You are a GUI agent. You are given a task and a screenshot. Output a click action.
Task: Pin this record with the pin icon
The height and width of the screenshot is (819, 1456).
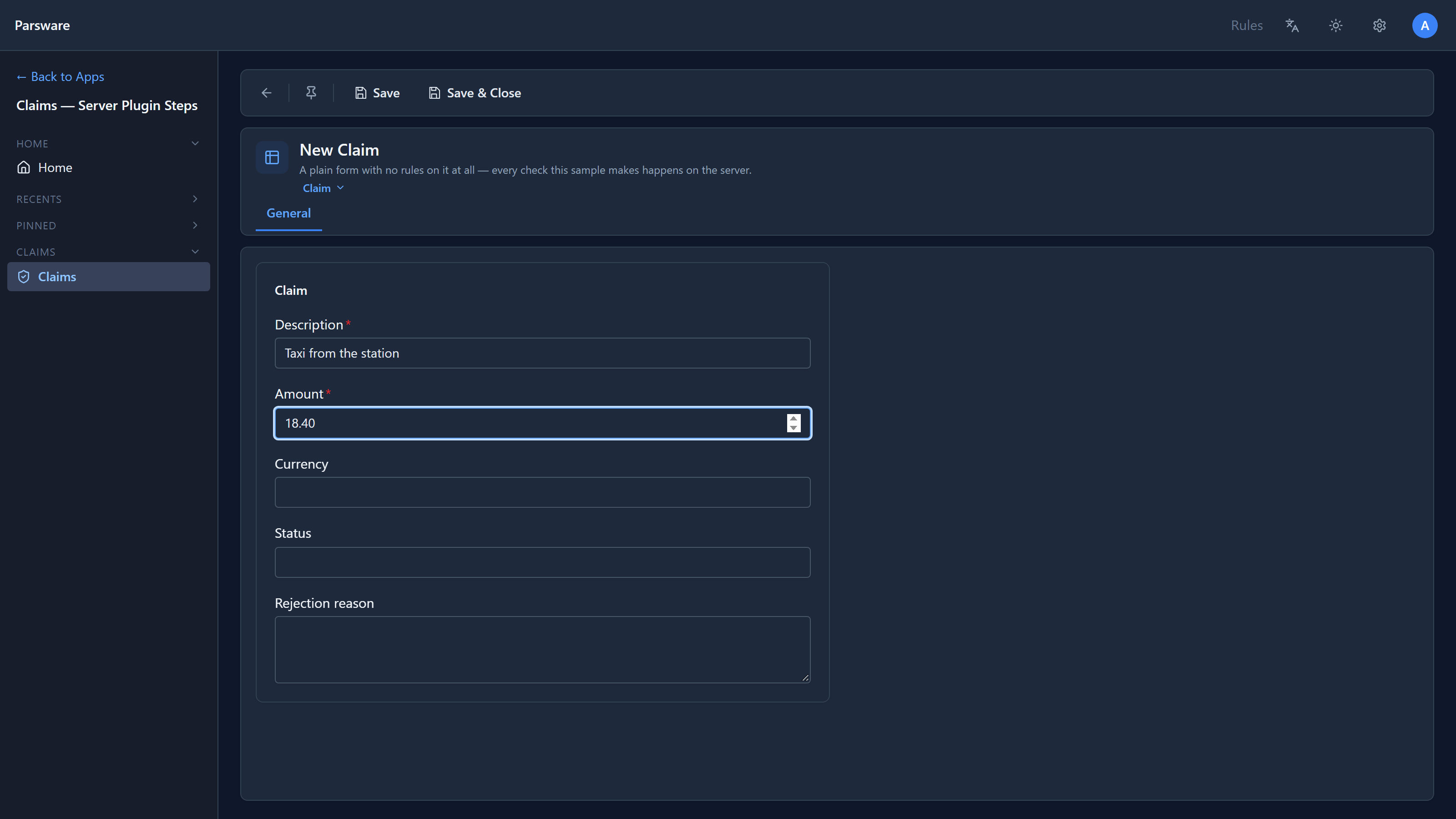[311, 93]
